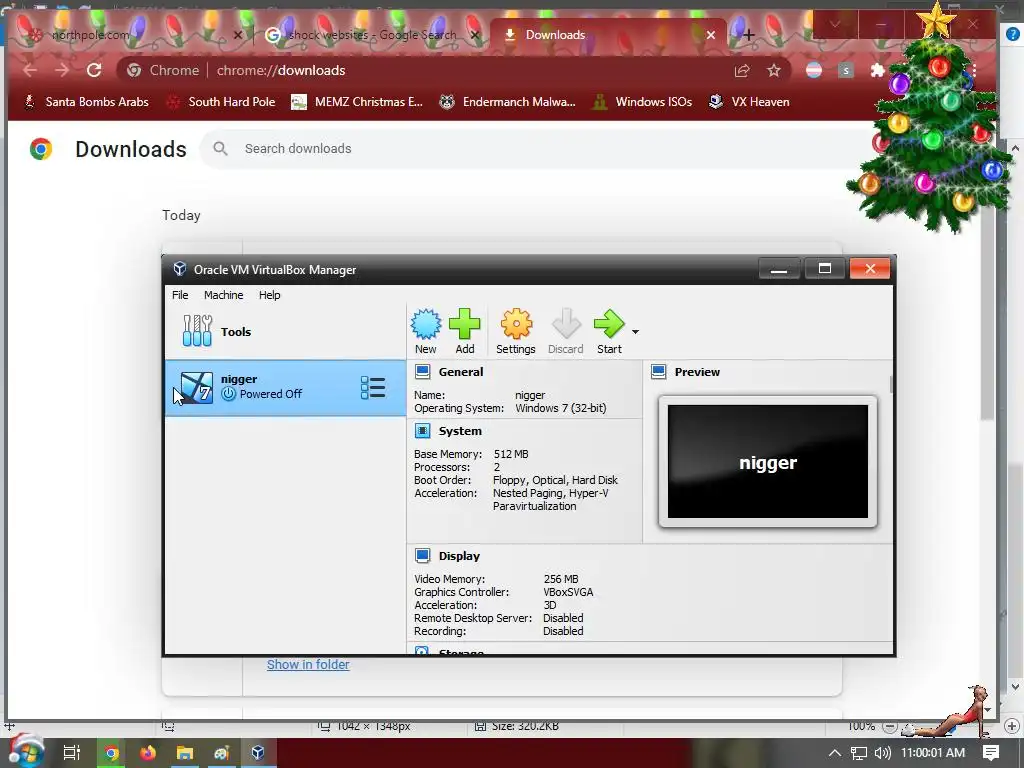Start the selected virtual machine
This screenshot has height=768, width=1024.
click(x=609, y=331)
